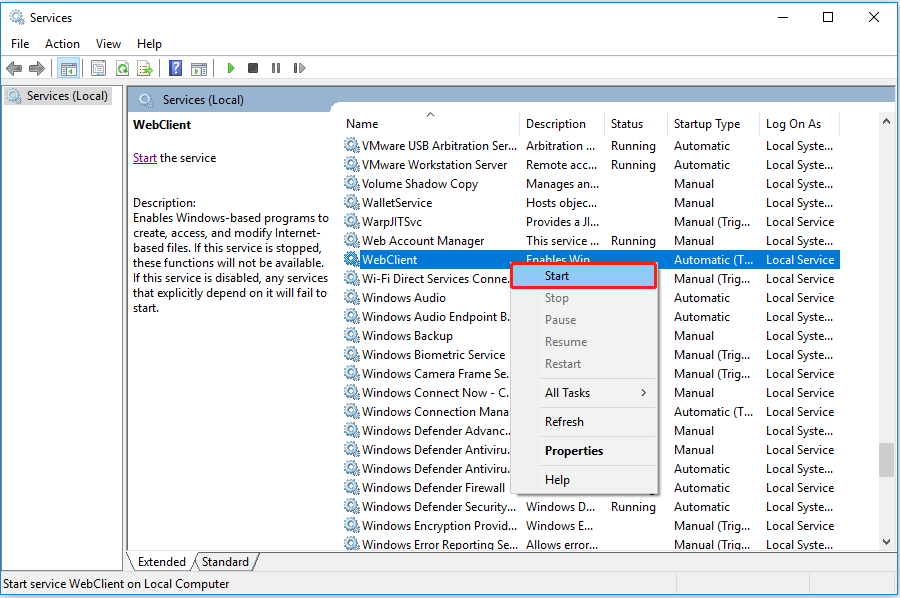
Task: Open the Help menu in menu bar
Action: (149, 44)
